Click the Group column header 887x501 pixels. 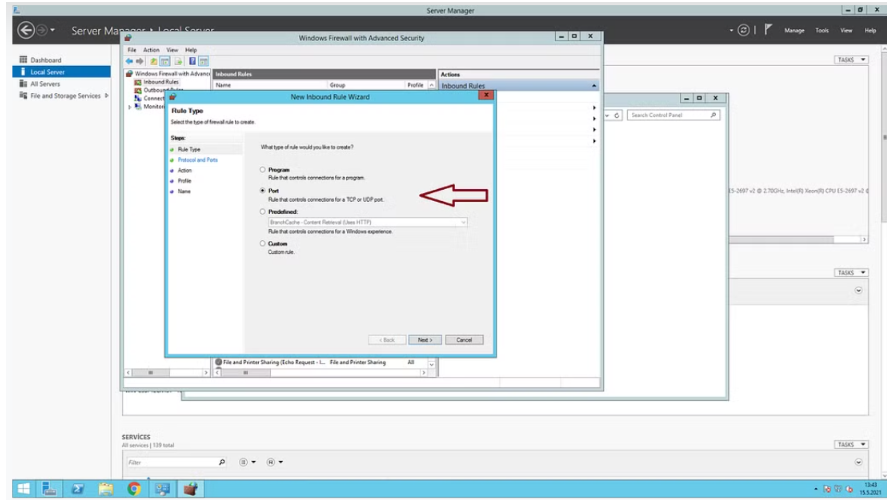pyautogui.click(x=366, y=85)
